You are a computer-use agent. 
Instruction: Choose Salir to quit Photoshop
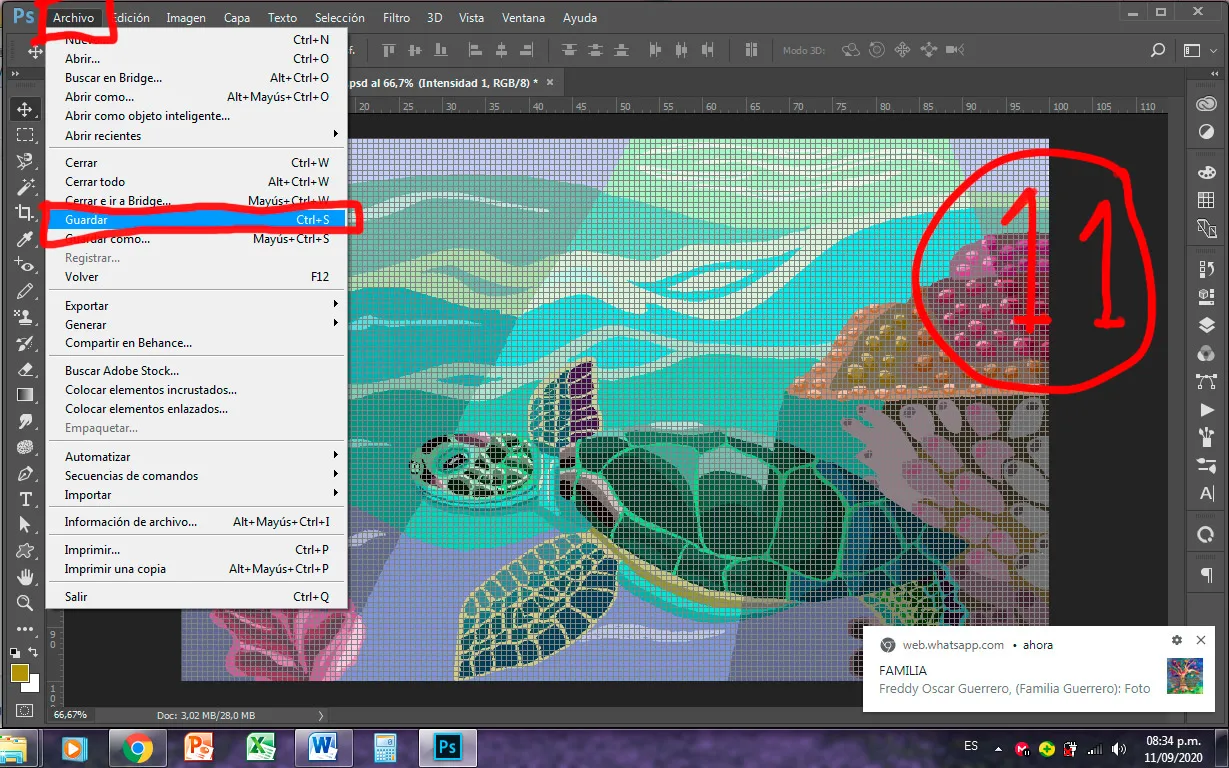click(x=197, y=596)
